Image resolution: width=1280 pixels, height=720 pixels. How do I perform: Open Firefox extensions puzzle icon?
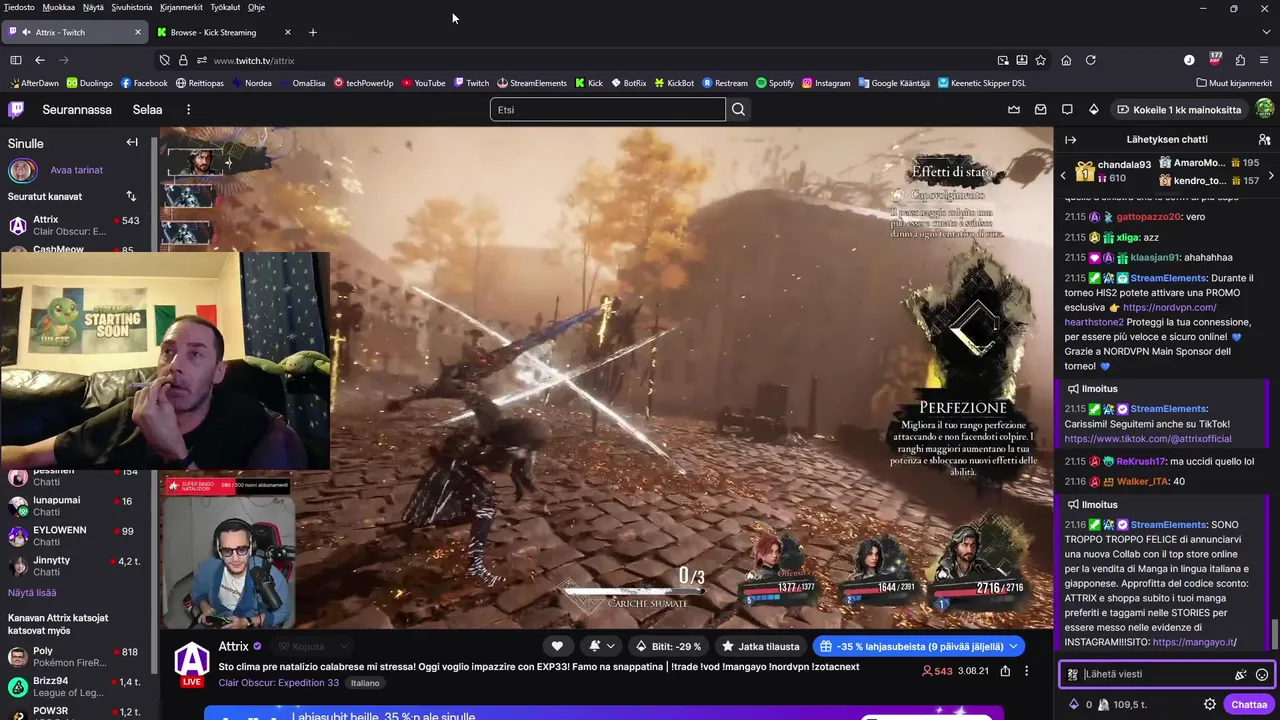click(x=1240, y=60)
